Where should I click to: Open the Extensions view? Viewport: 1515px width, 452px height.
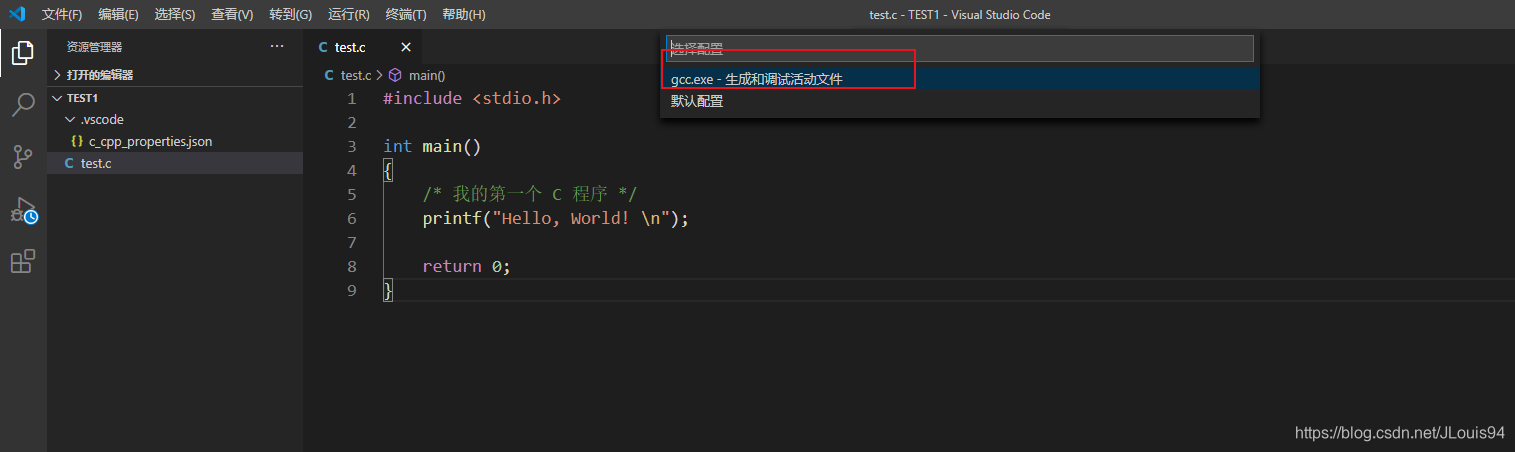coord(23,262)
